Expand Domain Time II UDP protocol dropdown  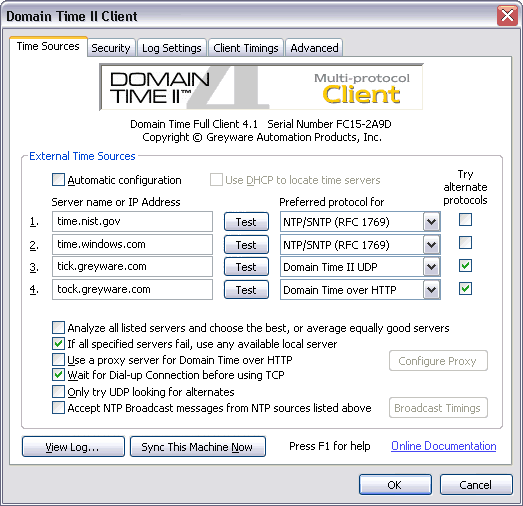[432, 267]
